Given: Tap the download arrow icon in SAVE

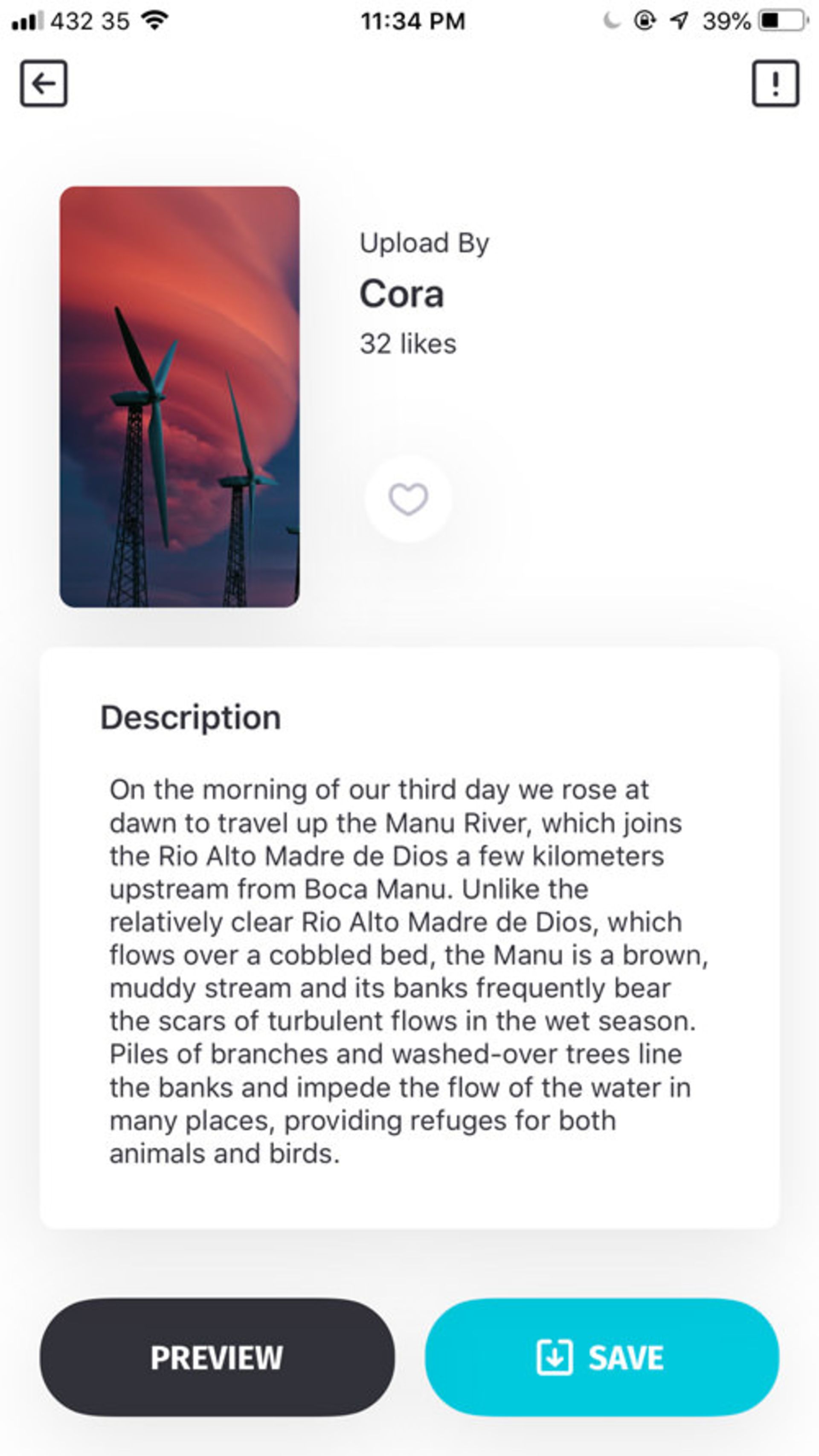Looking at the screenshot, I should (554, 1357).
